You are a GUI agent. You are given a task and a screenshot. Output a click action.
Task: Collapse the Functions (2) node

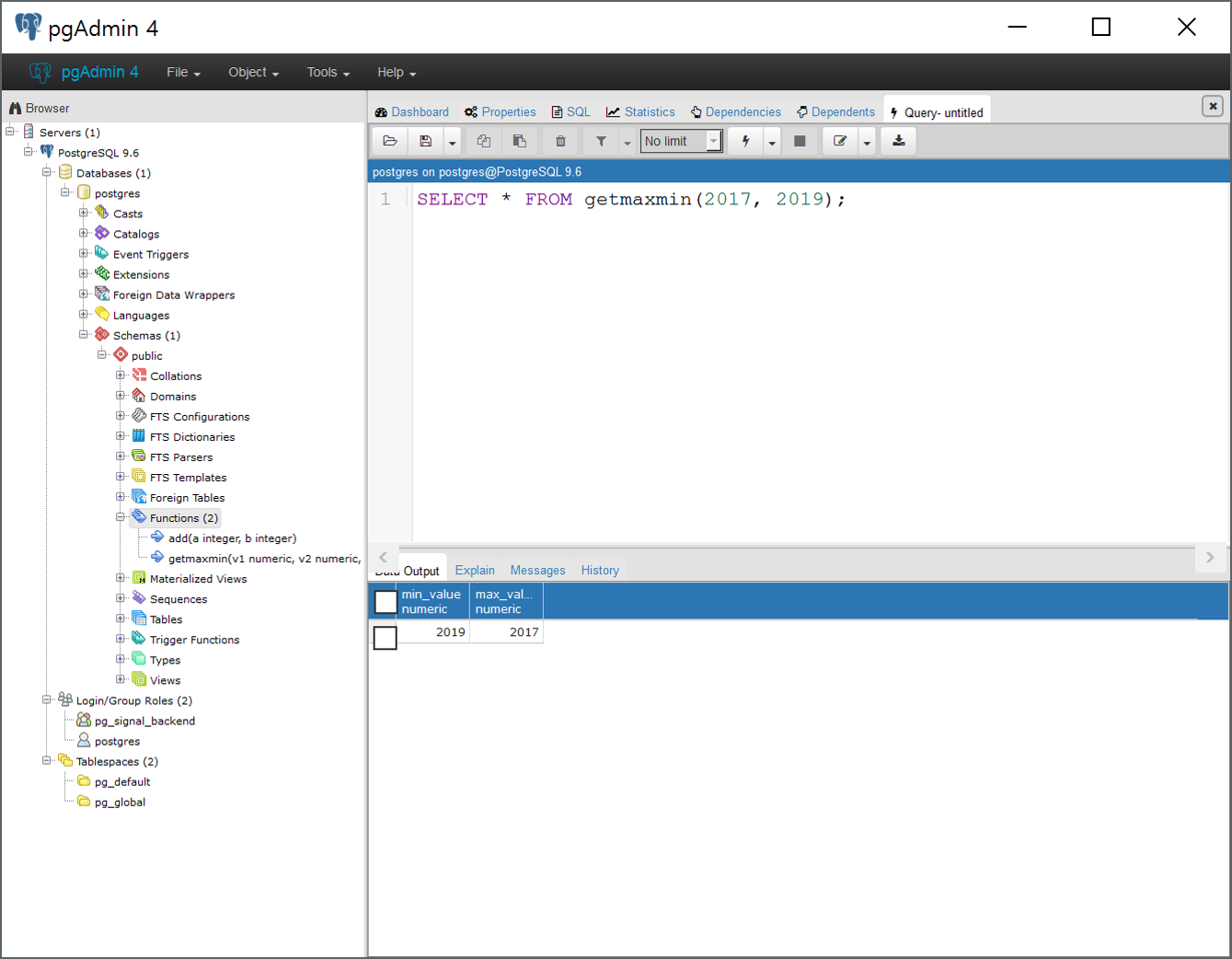point(121,517)
